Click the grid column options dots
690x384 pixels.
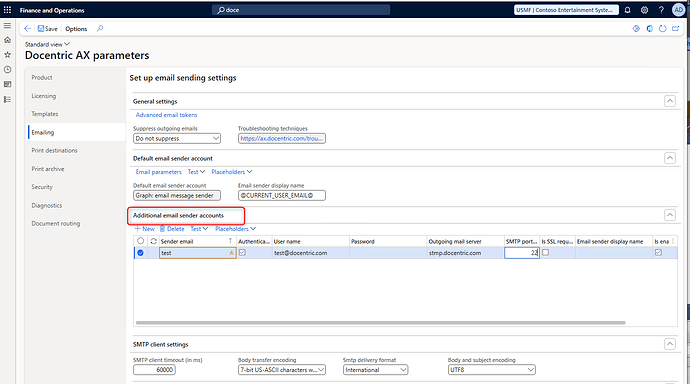(x=673, y=241)
